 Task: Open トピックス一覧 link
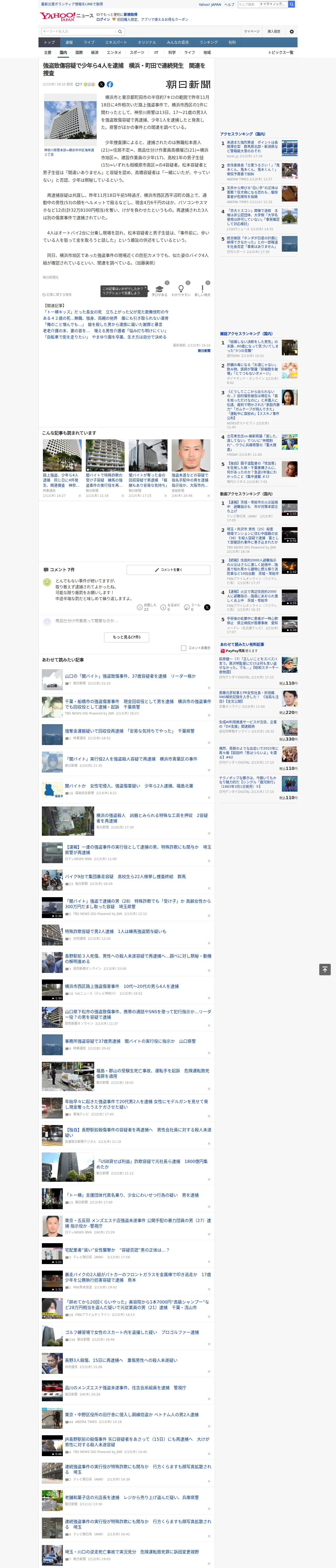281,52
